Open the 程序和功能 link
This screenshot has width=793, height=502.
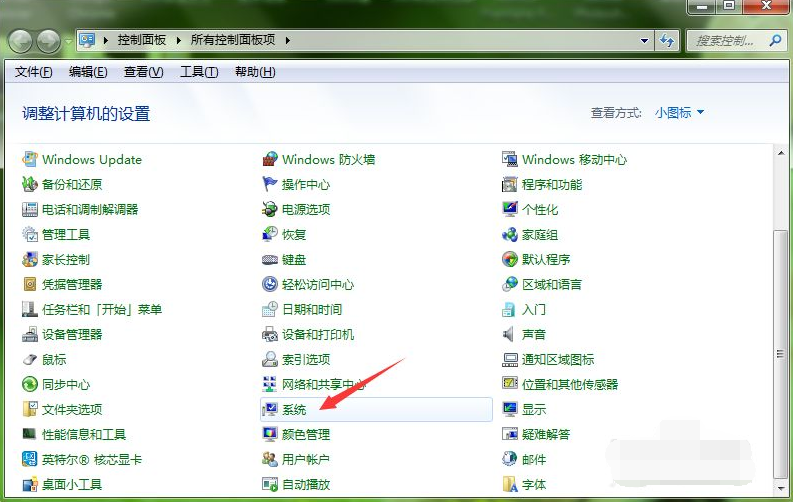552,185
